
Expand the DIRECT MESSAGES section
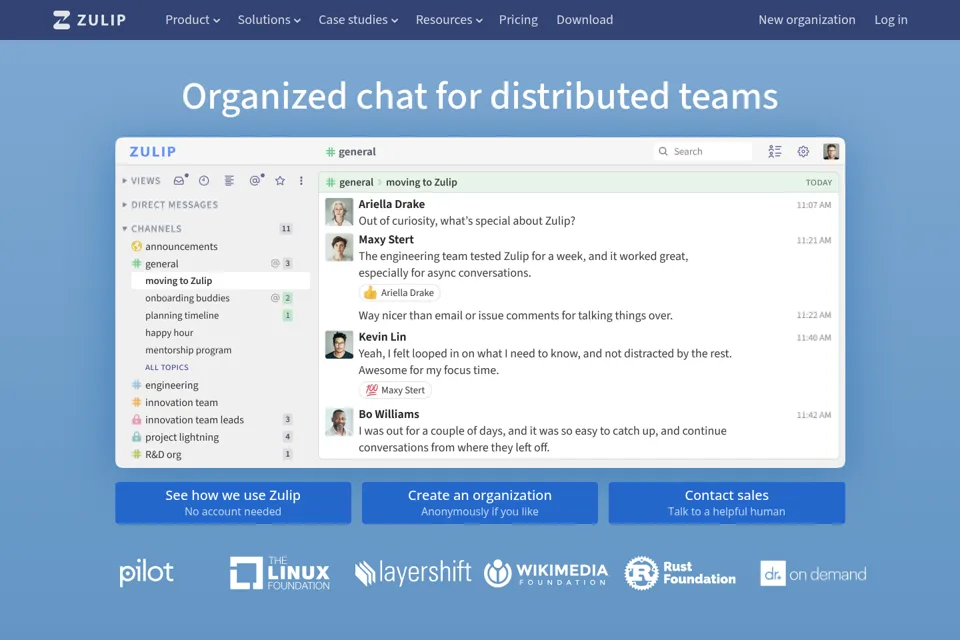coord(170,205)
